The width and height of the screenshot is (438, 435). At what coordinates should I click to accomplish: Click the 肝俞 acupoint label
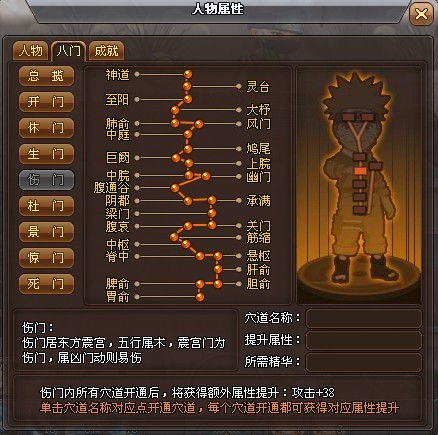click(x=258, y=270)
